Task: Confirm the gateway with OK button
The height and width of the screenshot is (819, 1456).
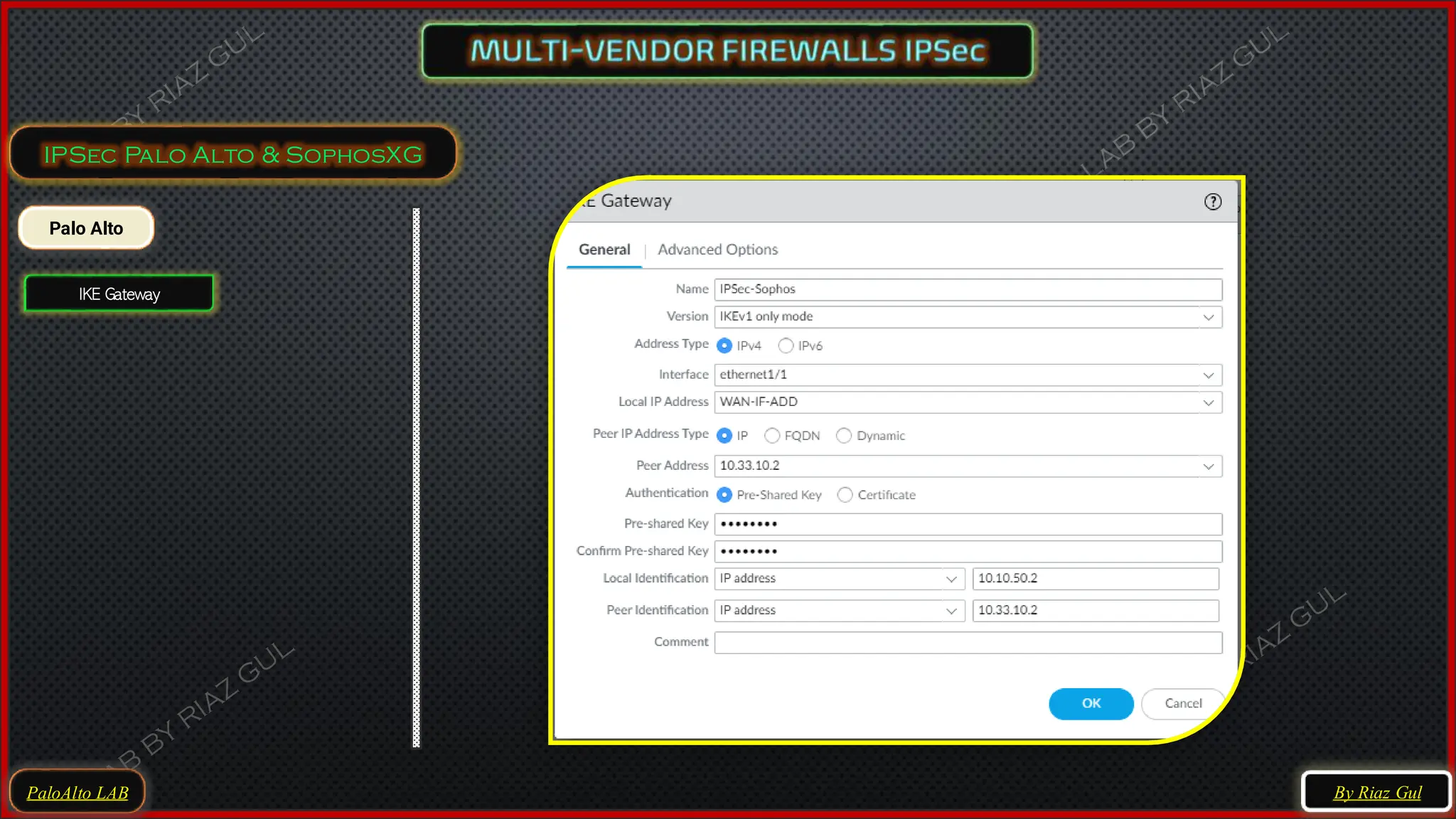Action: 1091,704
